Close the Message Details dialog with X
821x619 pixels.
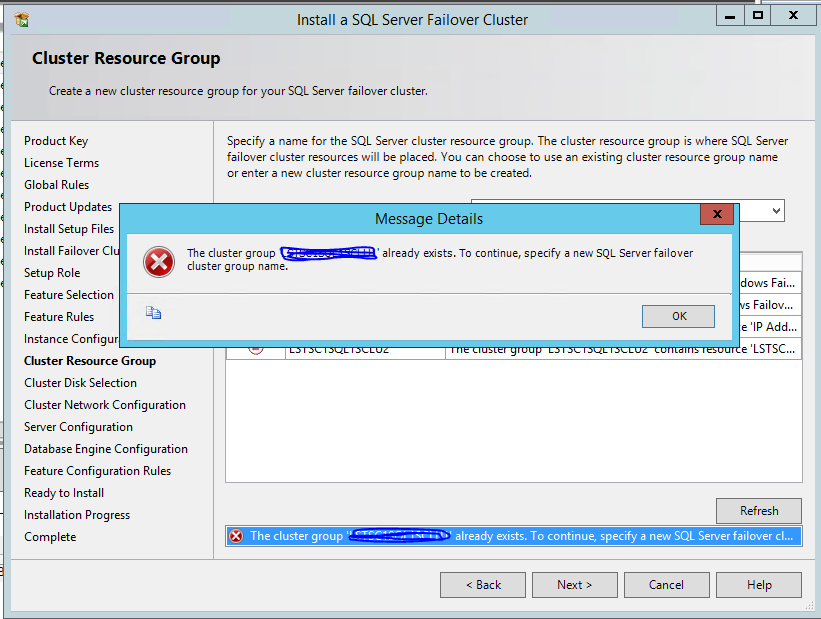point(717,214)
